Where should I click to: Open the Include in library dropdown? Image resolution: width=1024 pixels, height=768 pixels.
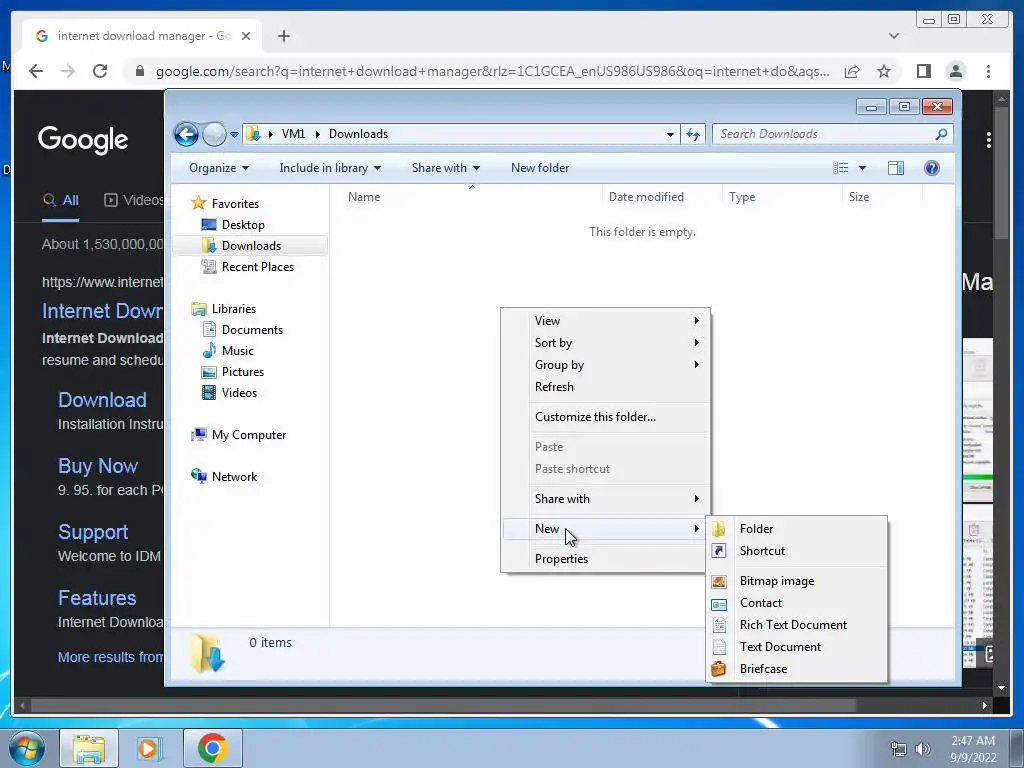click(330, 168)
